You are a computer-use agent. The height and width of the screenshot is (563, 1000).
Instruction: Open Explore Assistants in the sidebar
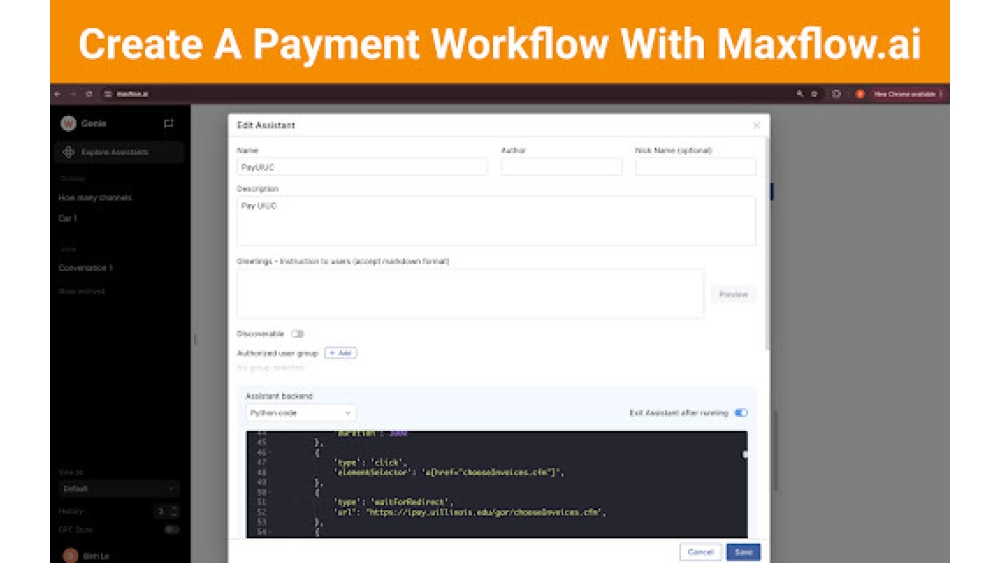click(x=119, y=152)
